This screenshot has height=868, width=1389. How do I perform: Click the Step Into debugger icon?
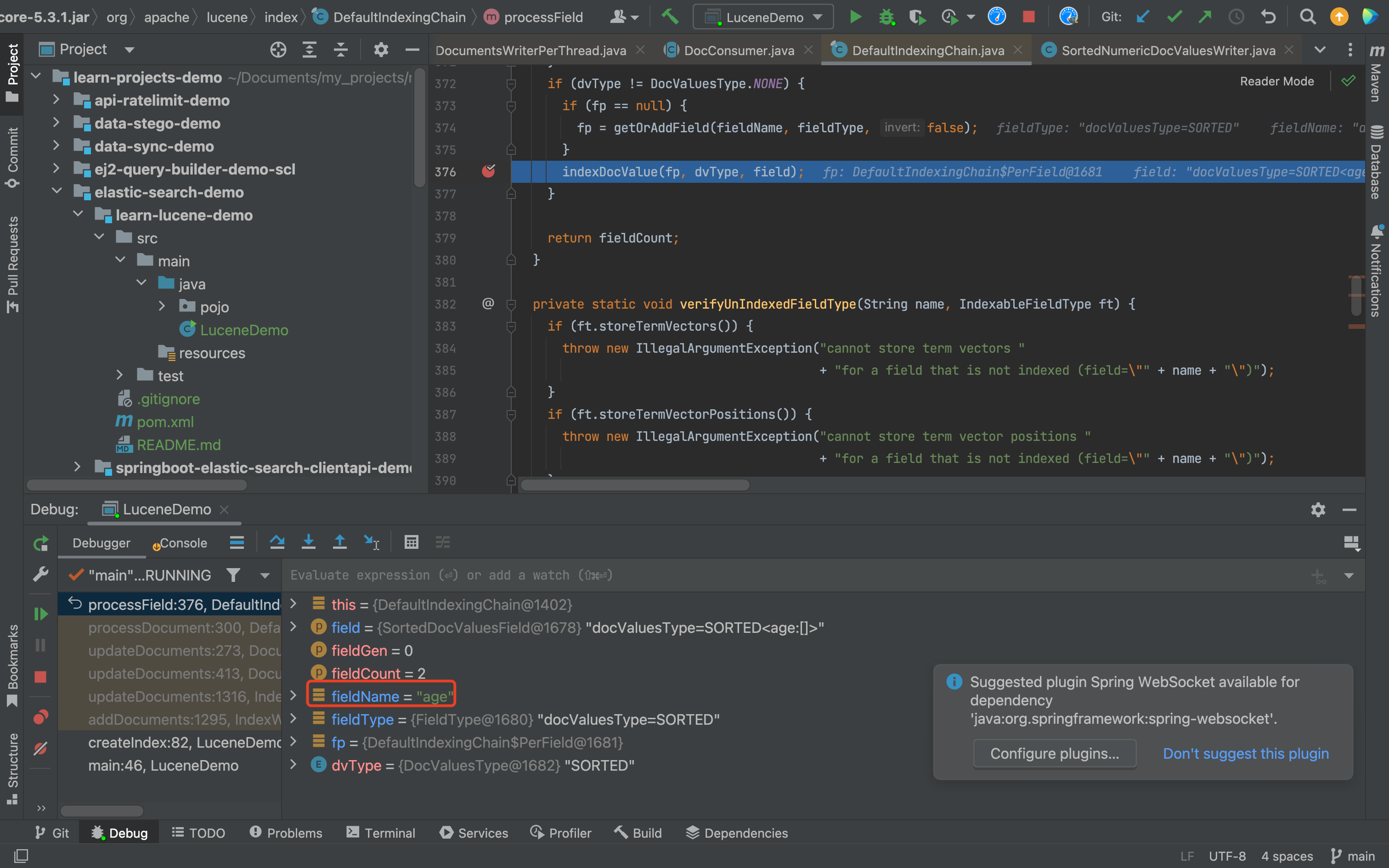[x=308, y=542]
